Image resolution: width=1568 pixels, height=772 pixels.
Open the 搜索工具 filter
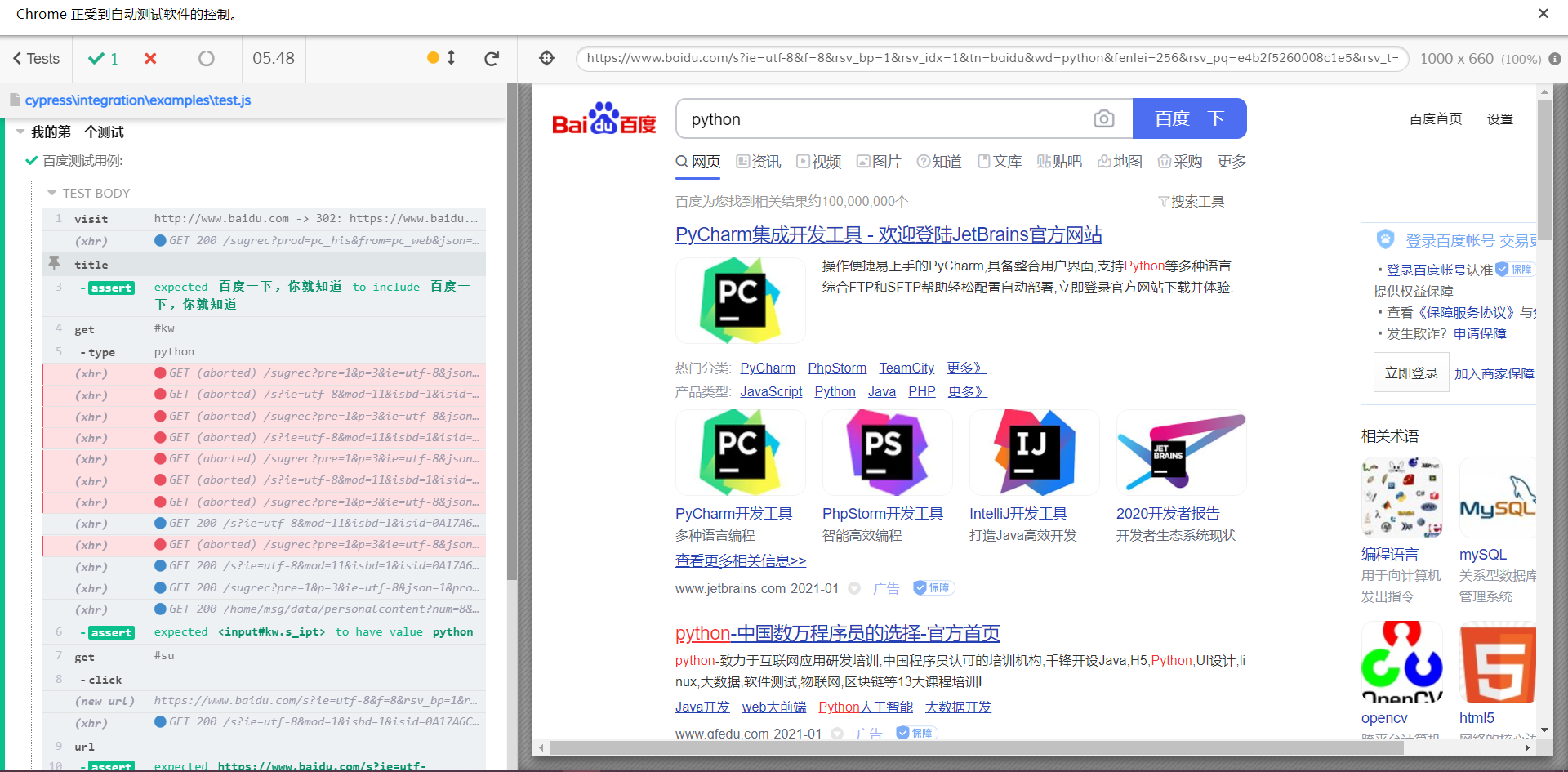1192,202
